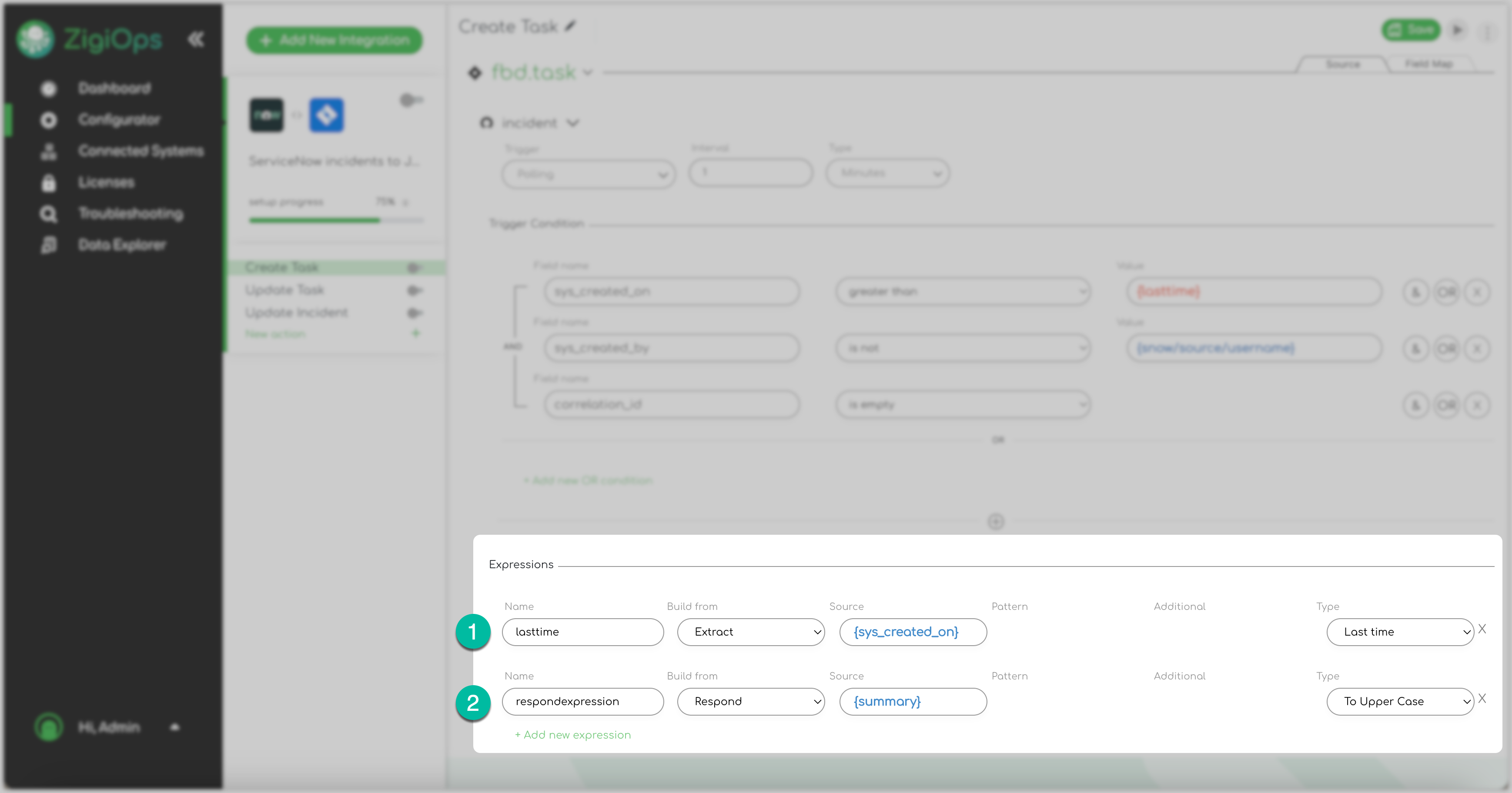Click Add New Integration button

click(335, 40)
